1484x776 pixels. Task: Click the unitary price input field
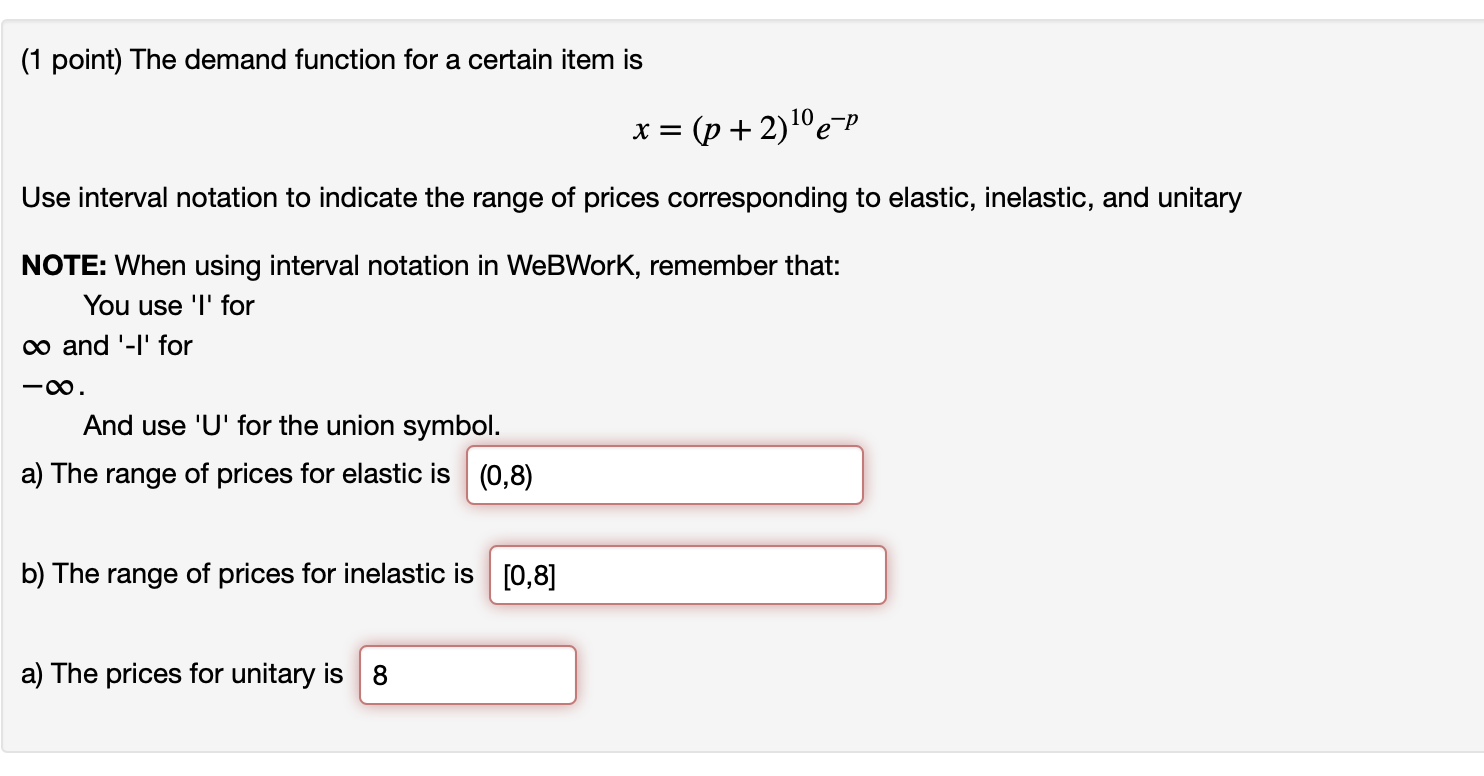click(x=467, y=675)
